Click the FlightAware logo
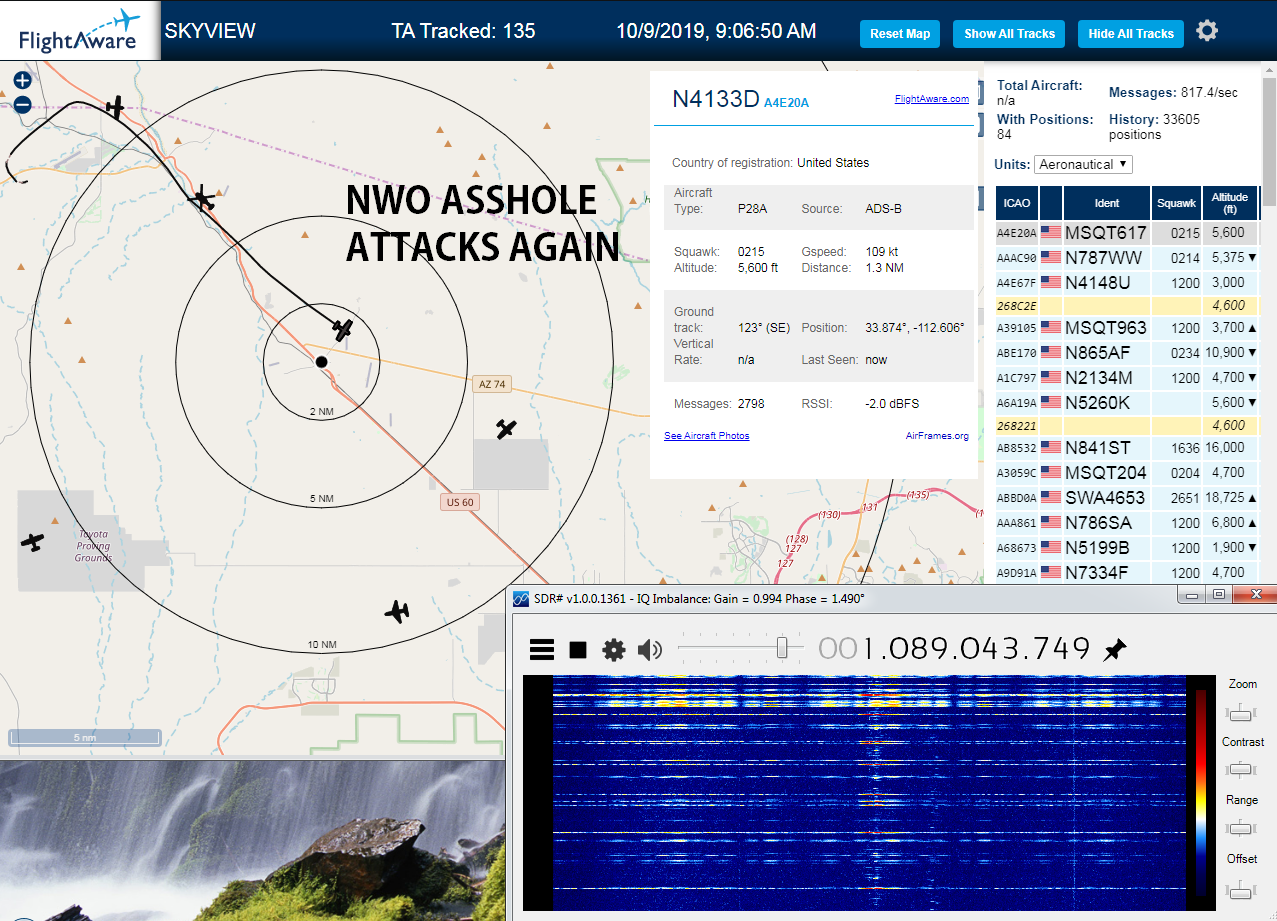This screenshot has height=921, width=1277. 79,30
